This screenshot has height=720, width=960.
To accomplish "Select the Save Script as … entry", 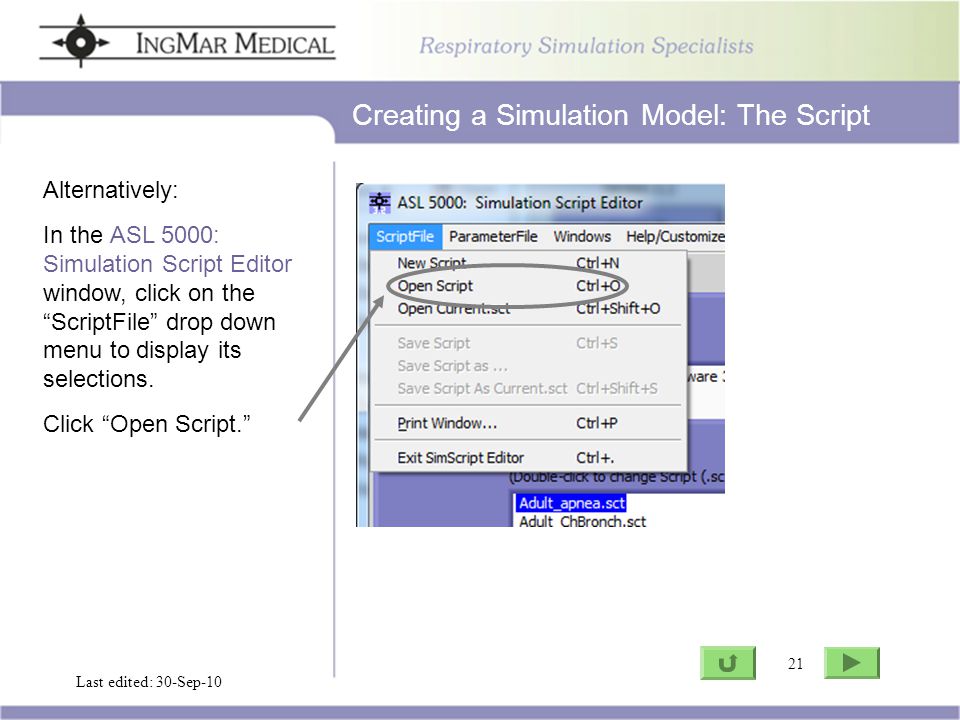I will (529, 366).
